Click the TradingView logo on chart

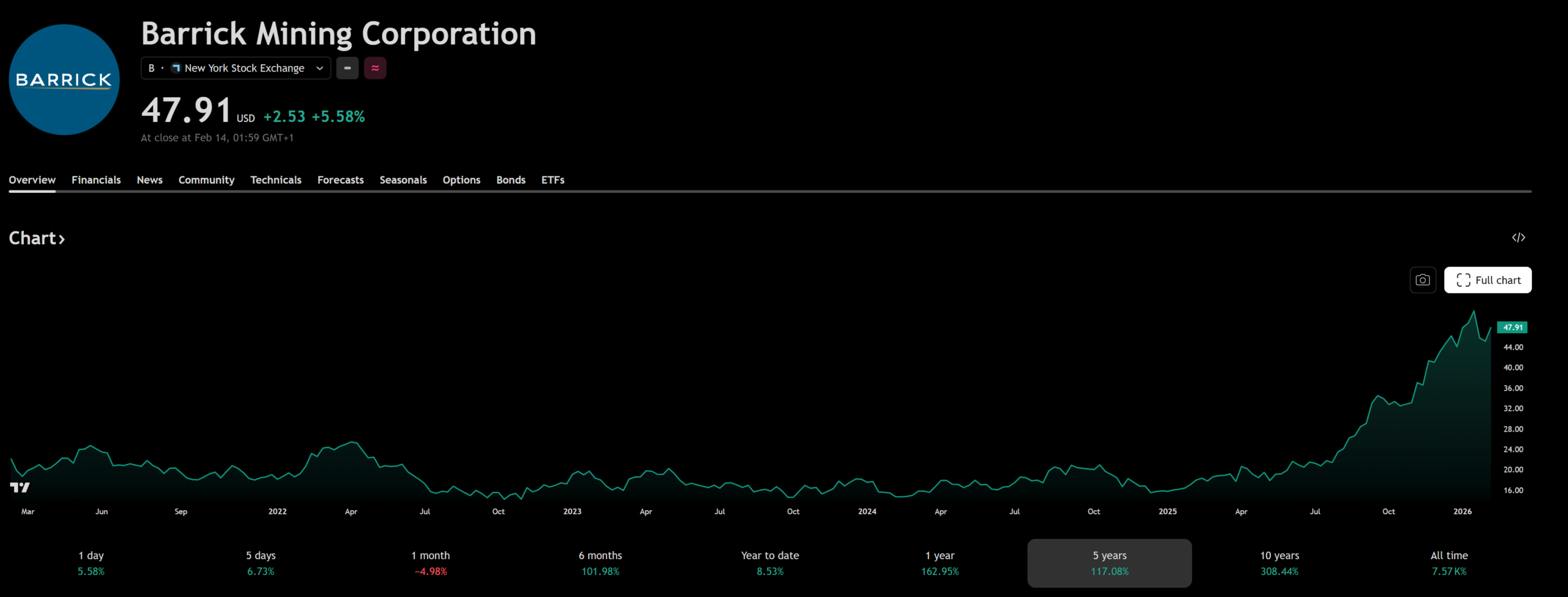tap(20, 487)
